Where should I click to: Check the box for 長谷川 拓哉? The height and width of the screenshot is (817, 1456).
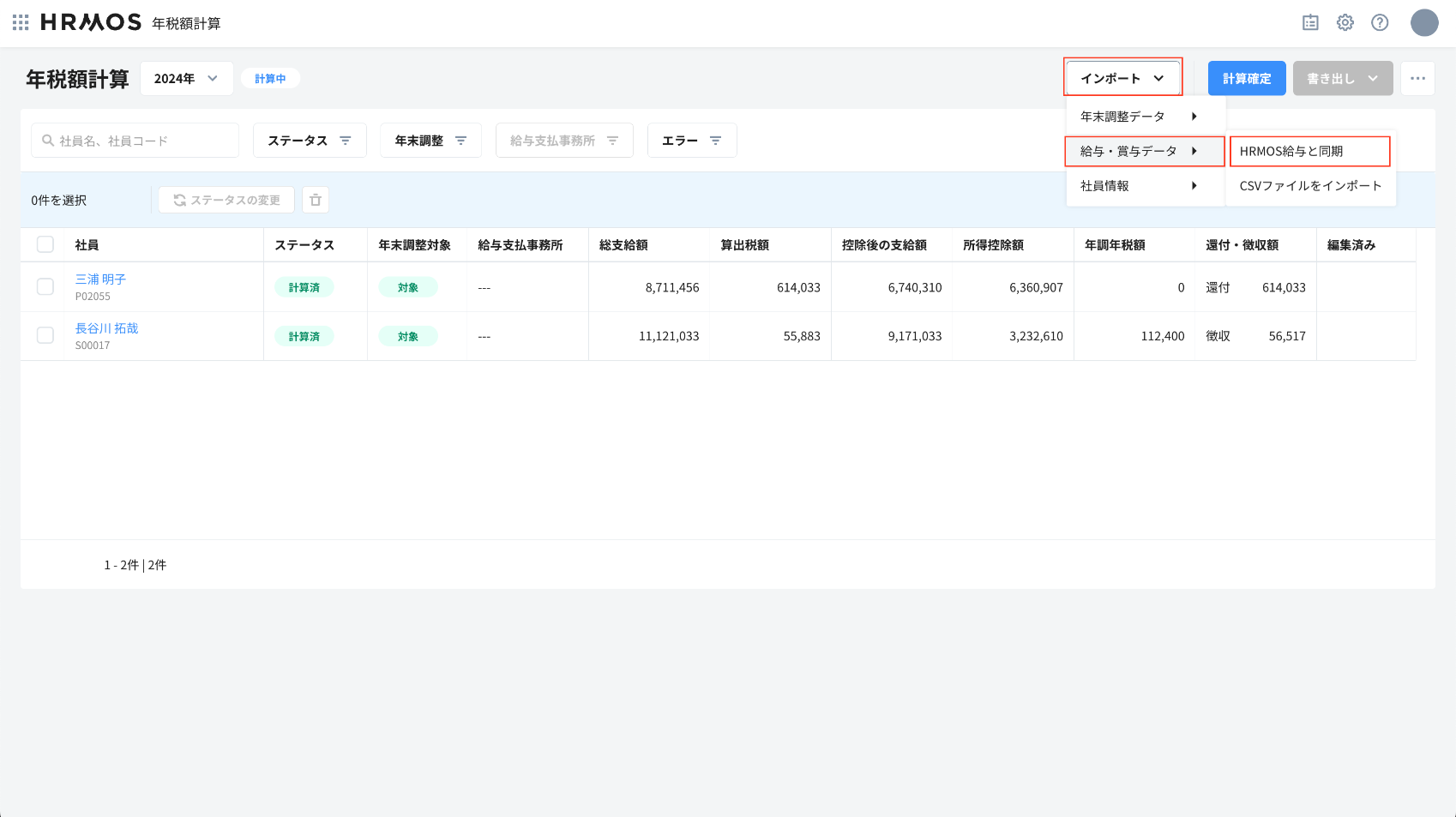pos(45,335)
